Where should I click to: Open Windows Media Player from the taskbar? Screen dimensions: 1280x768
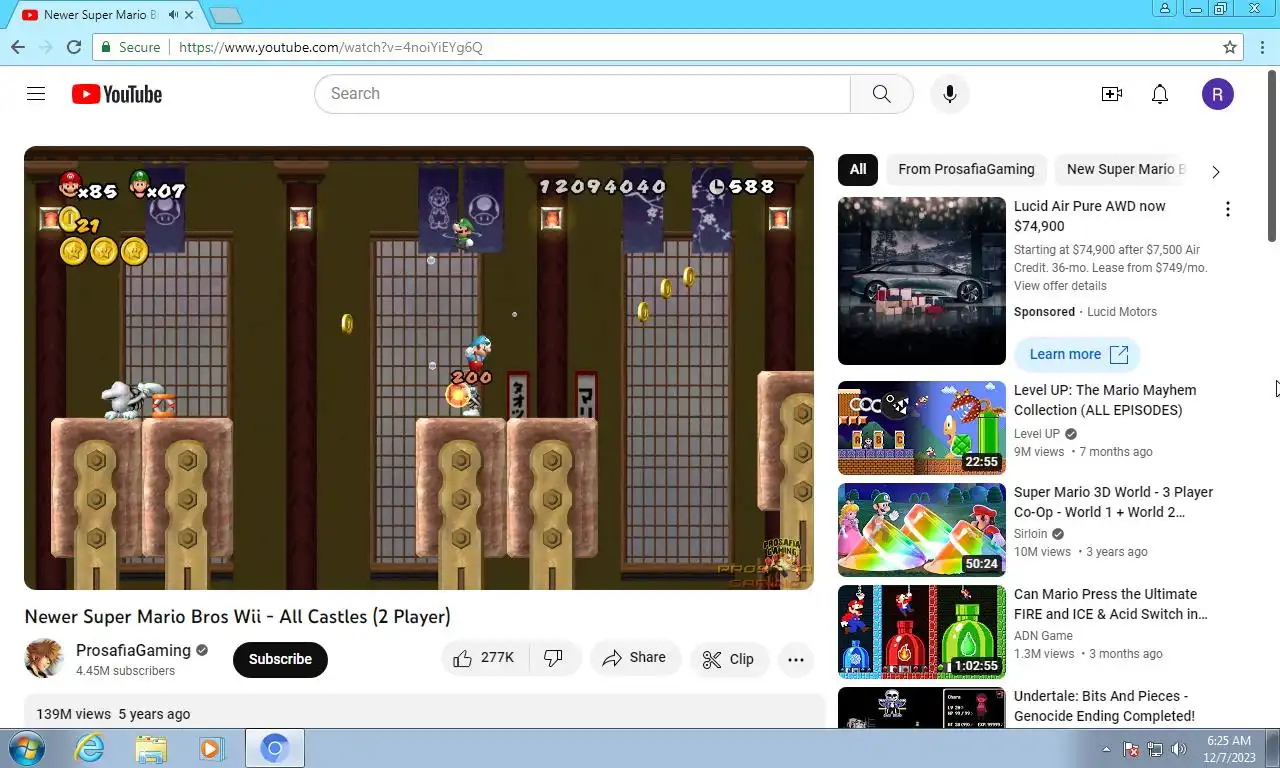tap(211, 748)
